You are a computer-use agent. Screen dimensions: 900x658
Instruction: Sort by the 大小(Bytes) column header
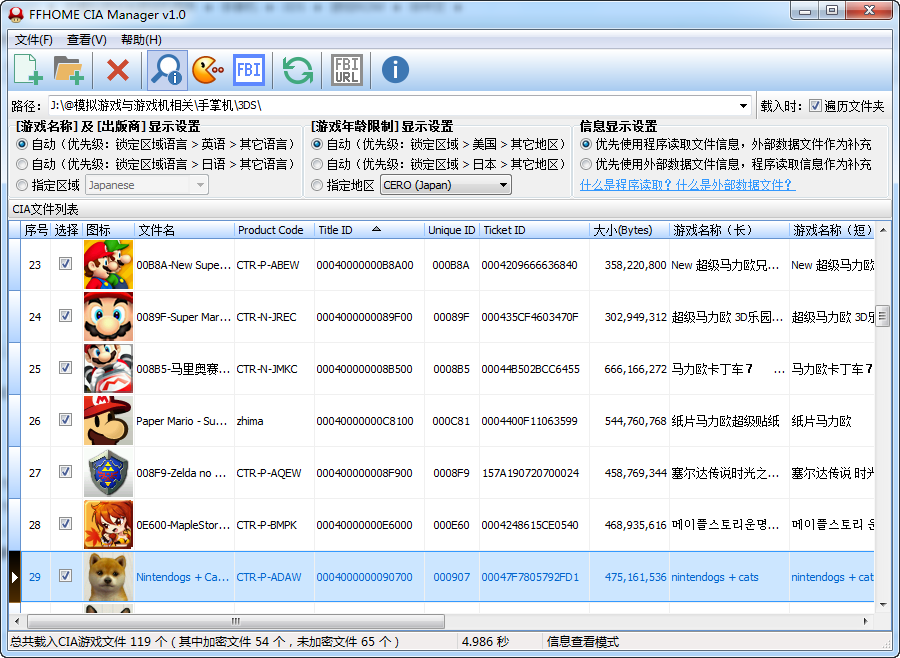tap(629, 230)
